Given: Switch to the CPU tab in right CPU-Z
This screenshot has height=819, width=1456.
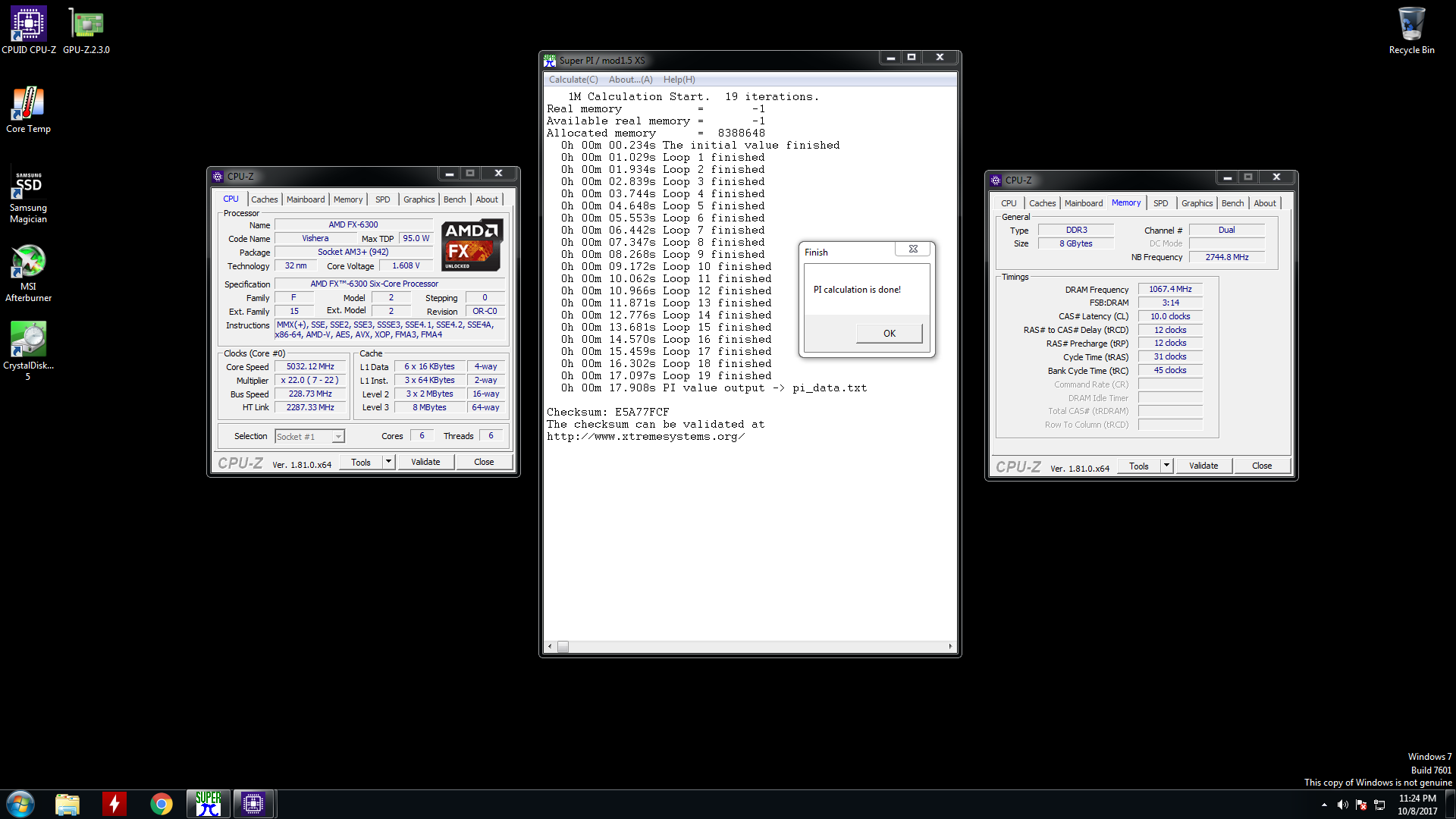Looking at the screenshot, I should tap(1009, 203).
